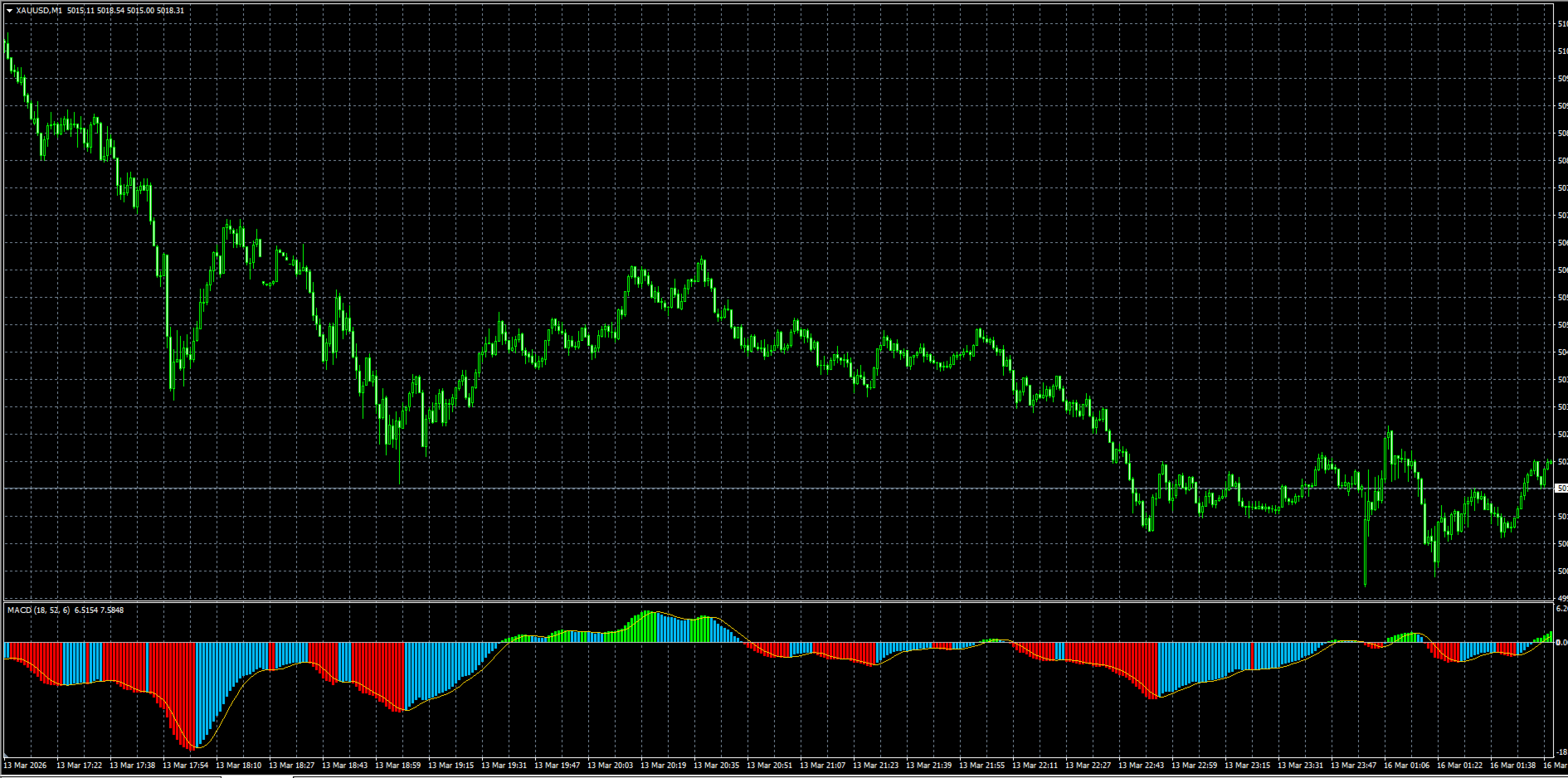Click the 13 Mar 21:55 time label
Image resolution: width=1568 pixels, height=778 pixels.
(x=981, y=766)
